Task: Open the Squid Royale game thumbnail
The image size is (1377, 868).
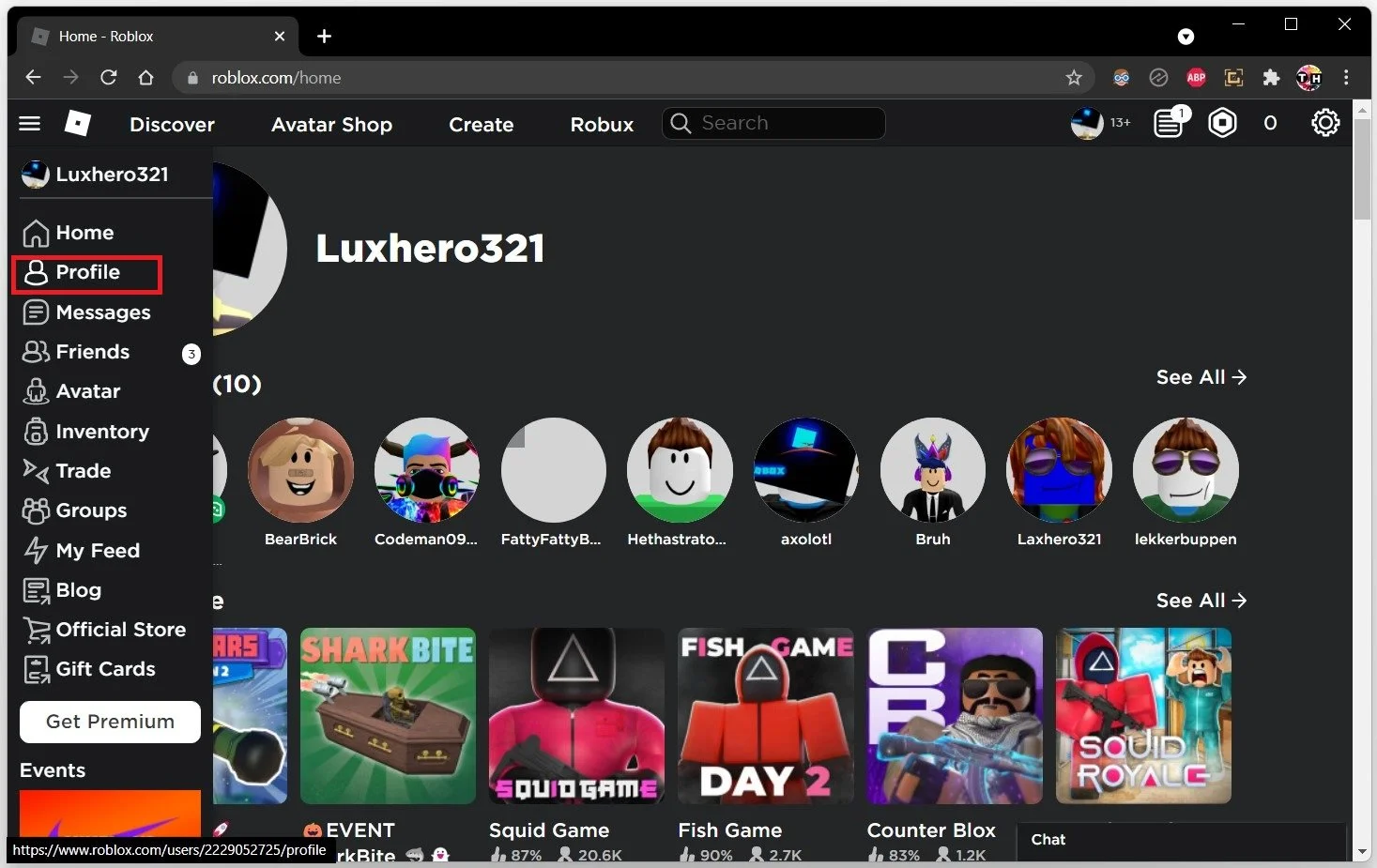Action: [1143, 716]
